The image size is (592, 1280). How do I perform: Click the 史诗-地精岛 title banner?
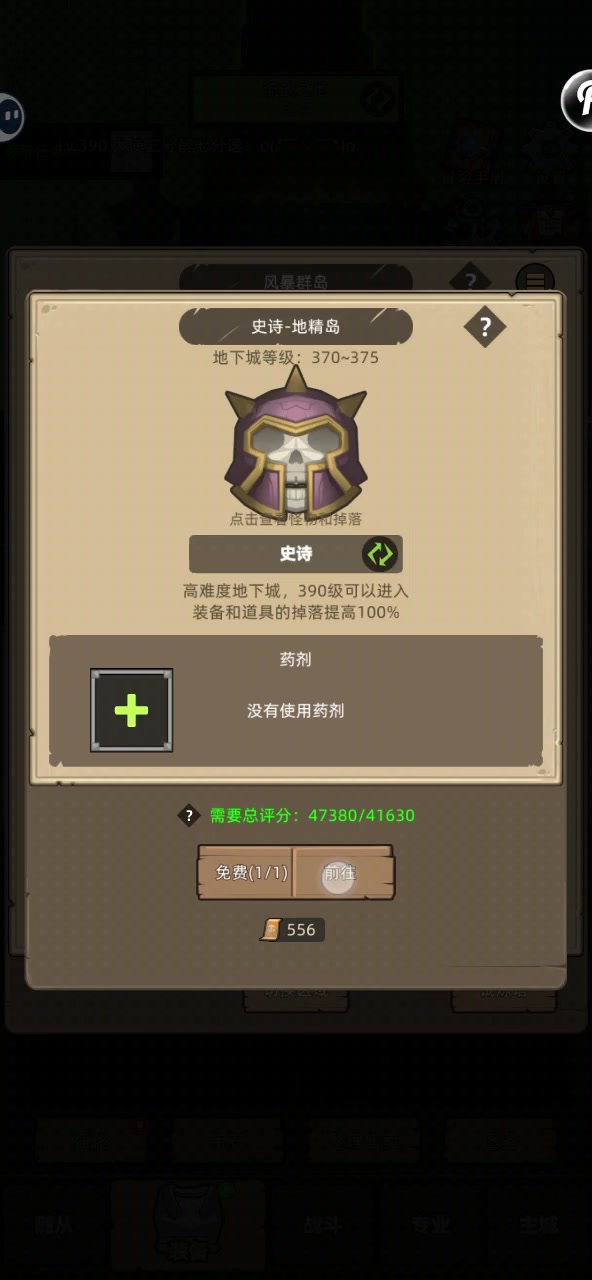[x=296, y=327]
